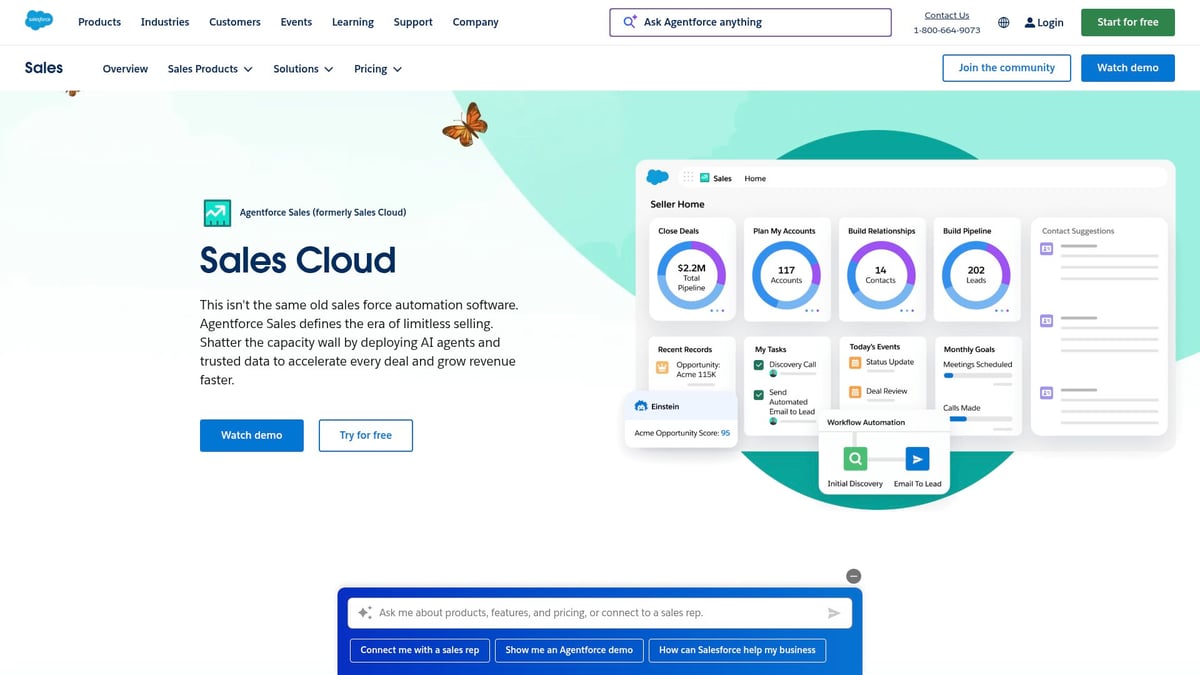
Task: Select the Initial Discovery workflow node icon
Action: (855, 458)
